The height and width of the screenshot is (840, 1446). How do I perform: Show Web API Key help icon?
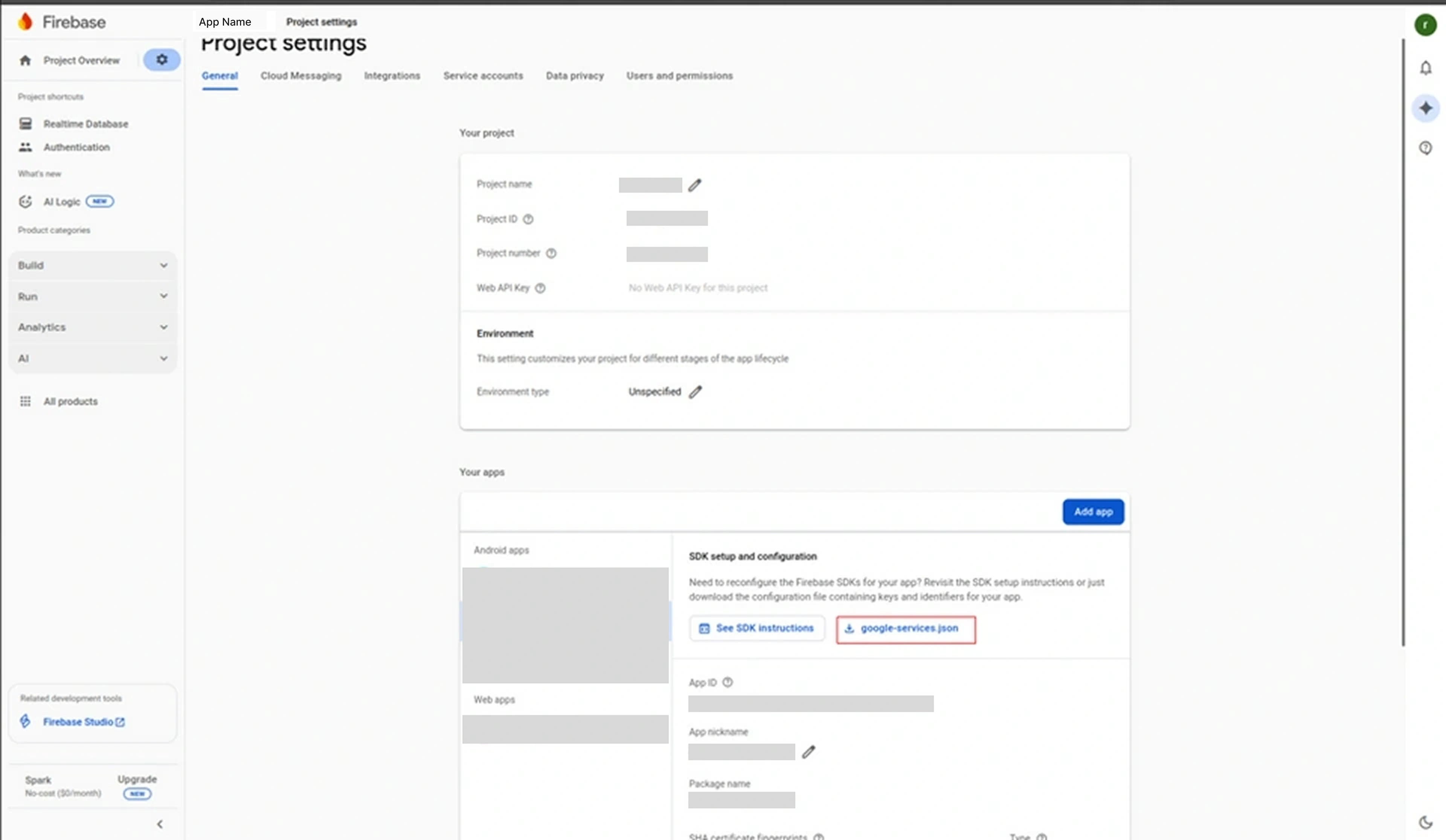(x=540, y=288)
